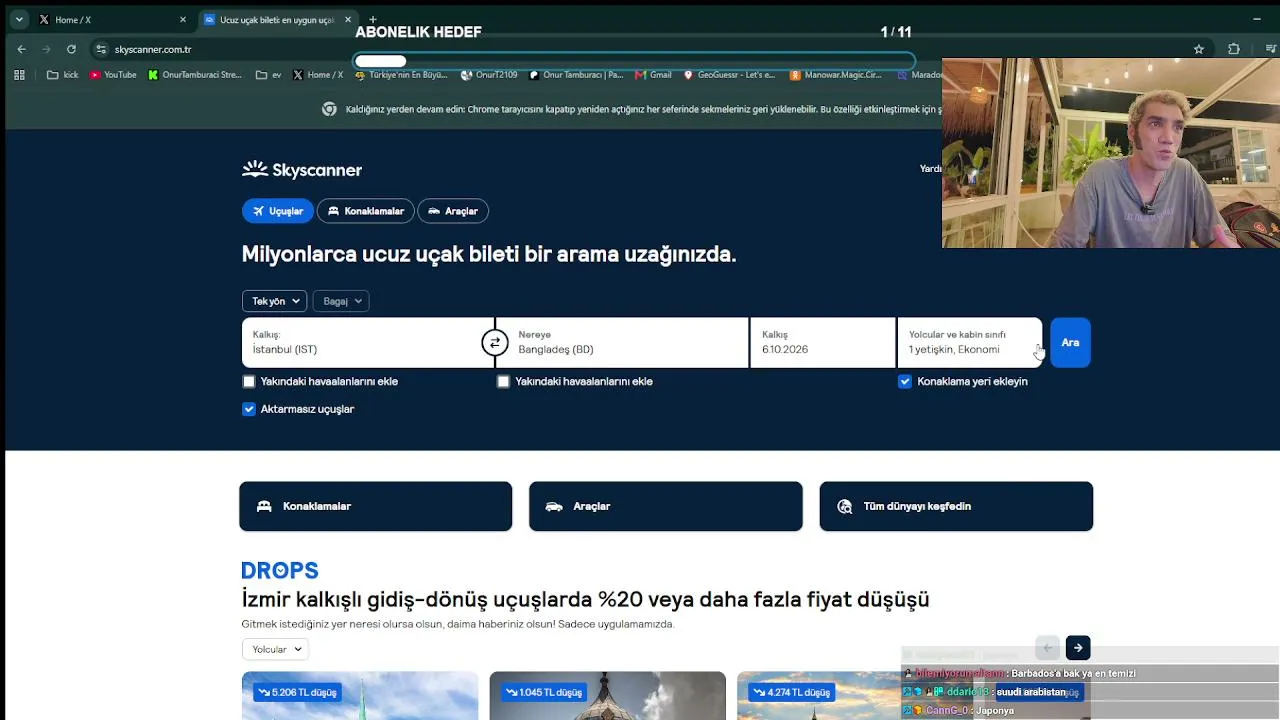
Task: Bookmark this page with the star icon
Action: click(1199, 49)
